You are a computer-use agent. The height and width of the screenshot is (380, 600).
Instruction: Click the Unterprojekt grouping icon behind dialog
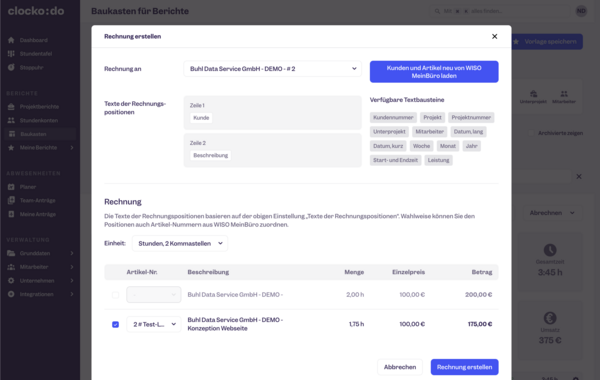[x=533, y=94]
